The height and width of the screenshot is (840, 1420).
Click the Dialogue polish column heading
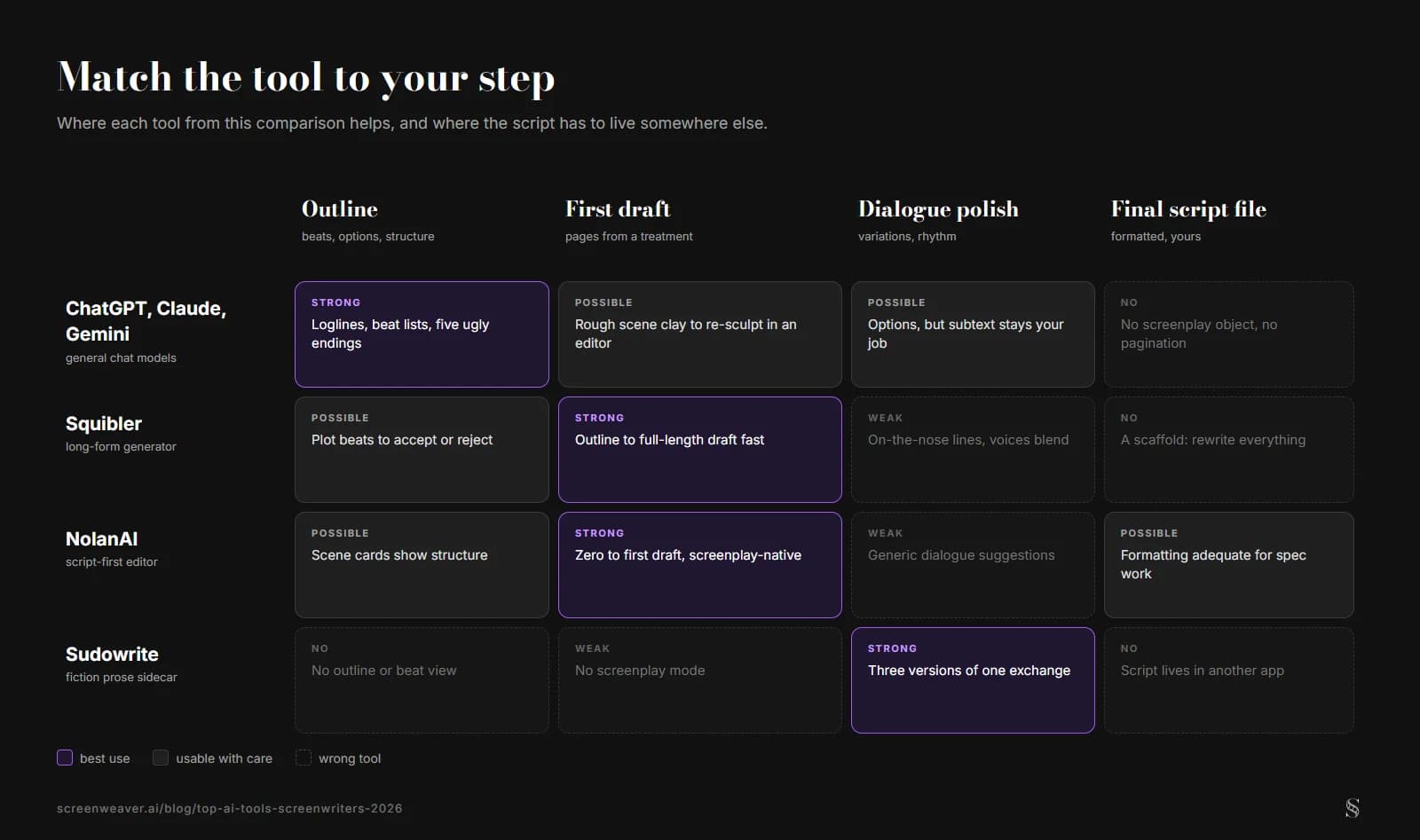(938, 209)
